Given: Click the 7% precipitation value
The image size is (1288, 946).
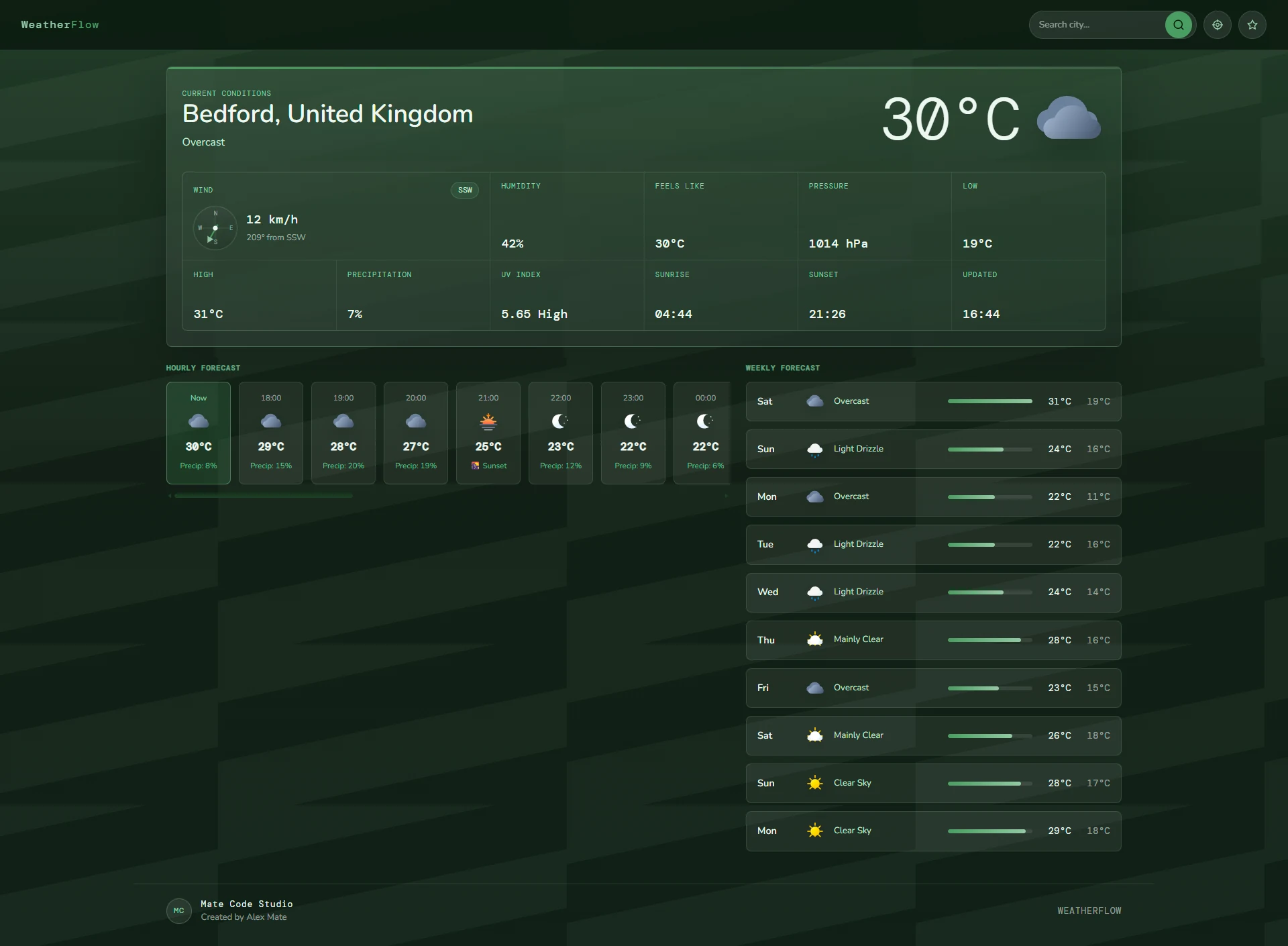Looking at the screenshot, I should coord(355,314).
